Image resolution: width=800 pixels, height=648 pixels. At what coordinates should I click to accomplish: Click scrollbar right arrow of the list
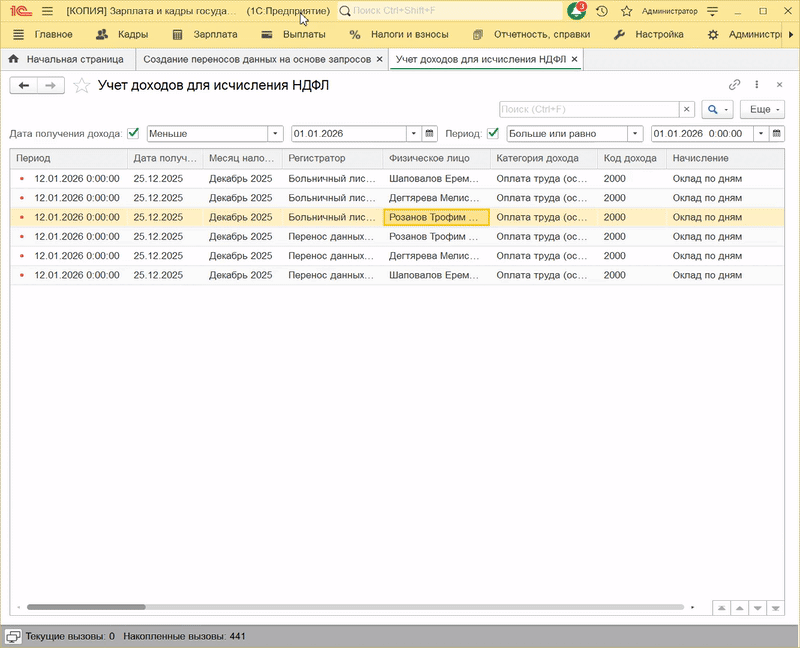(692, 607)
